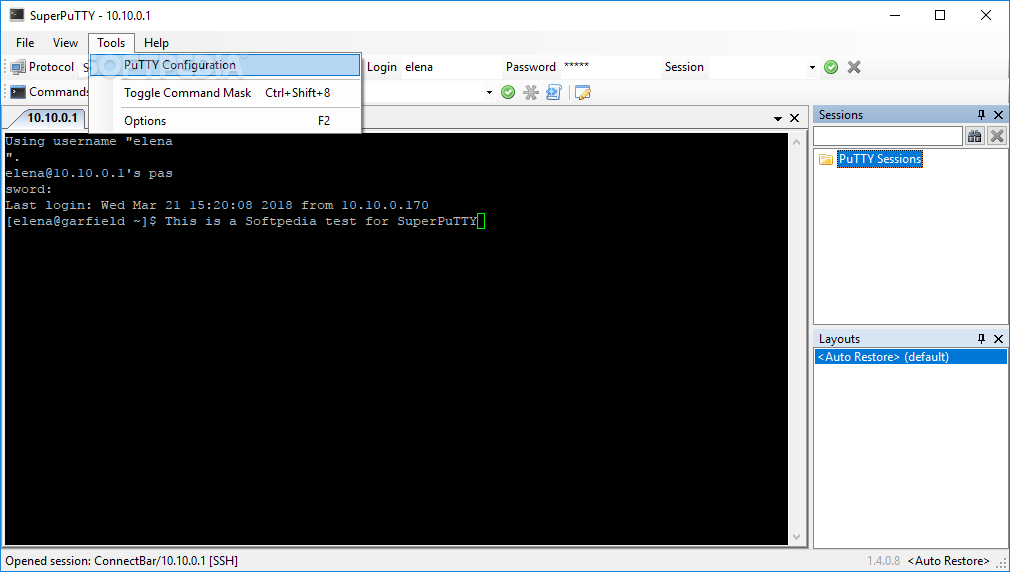Screen dimensions: 1010x572
Task: Choose PuTTY Configuration from Tools menu
Action: [225, 65]
